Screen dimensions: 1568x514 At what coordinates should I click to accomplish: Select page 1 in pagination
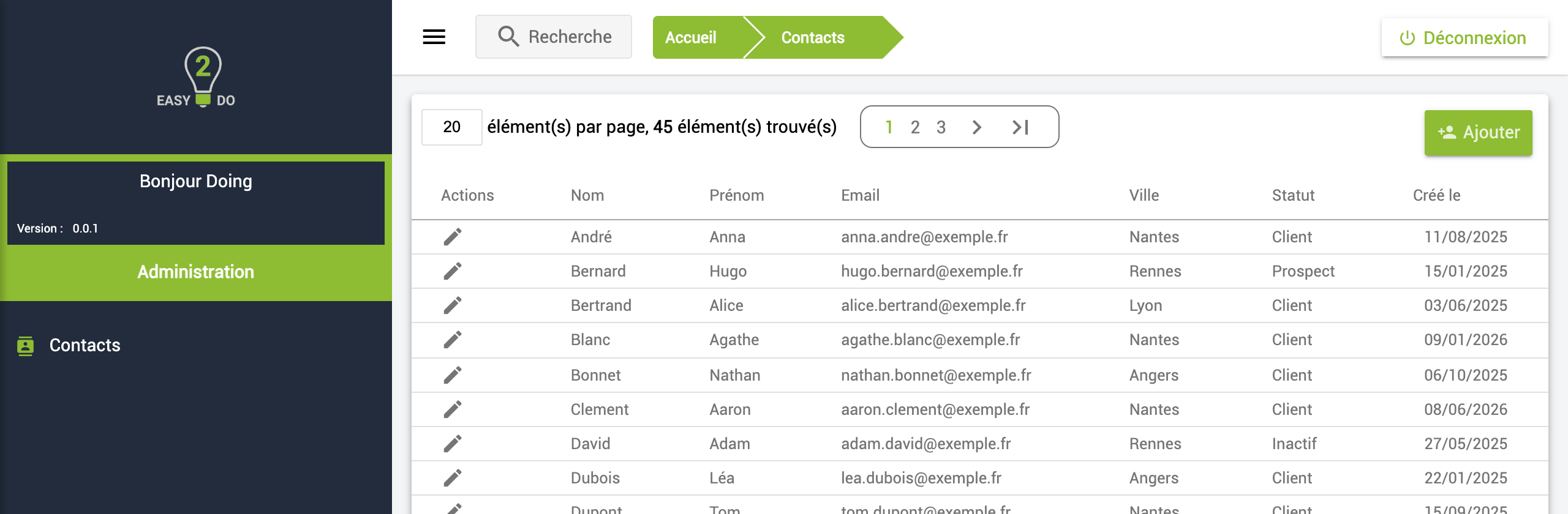(889, 127)
